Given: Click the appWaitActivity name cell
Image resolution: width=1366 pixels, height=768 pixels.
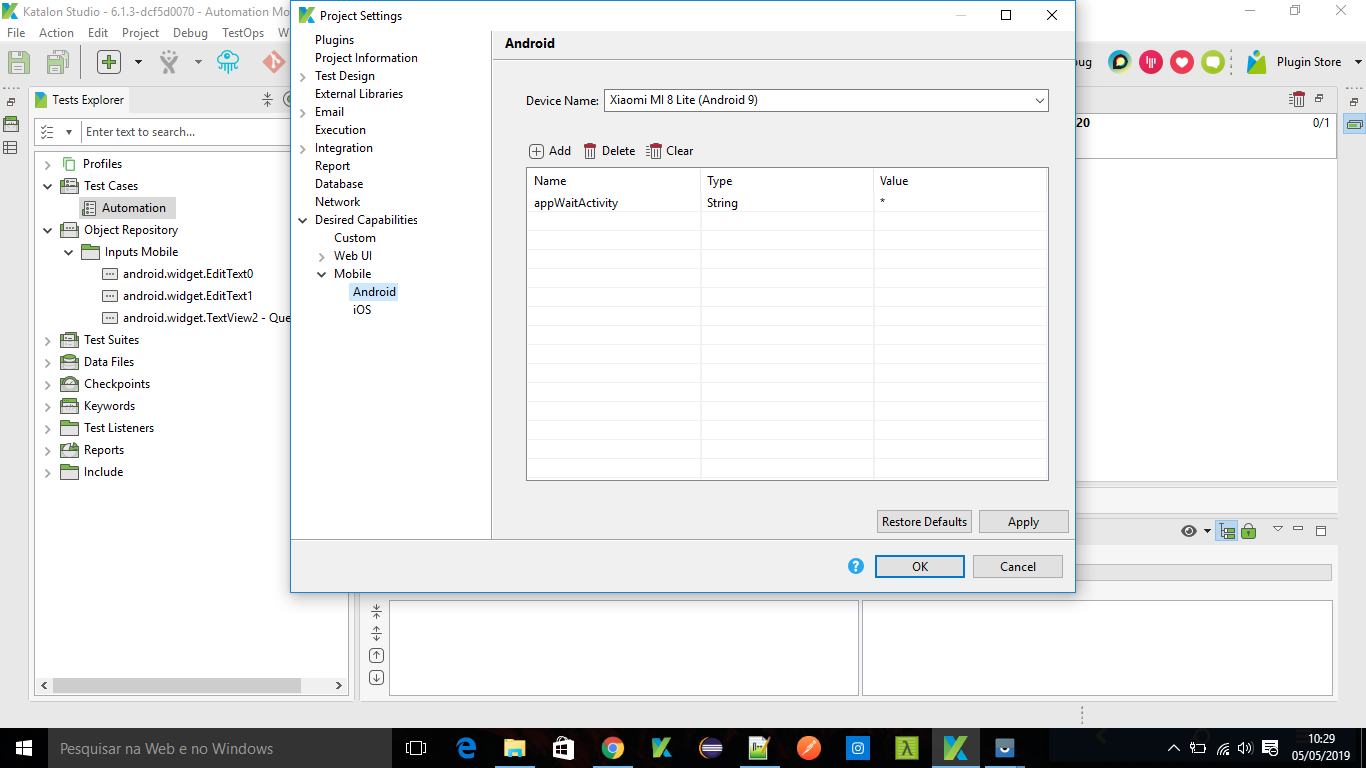Looking at the screenshot, I should (x=614, y=203).
